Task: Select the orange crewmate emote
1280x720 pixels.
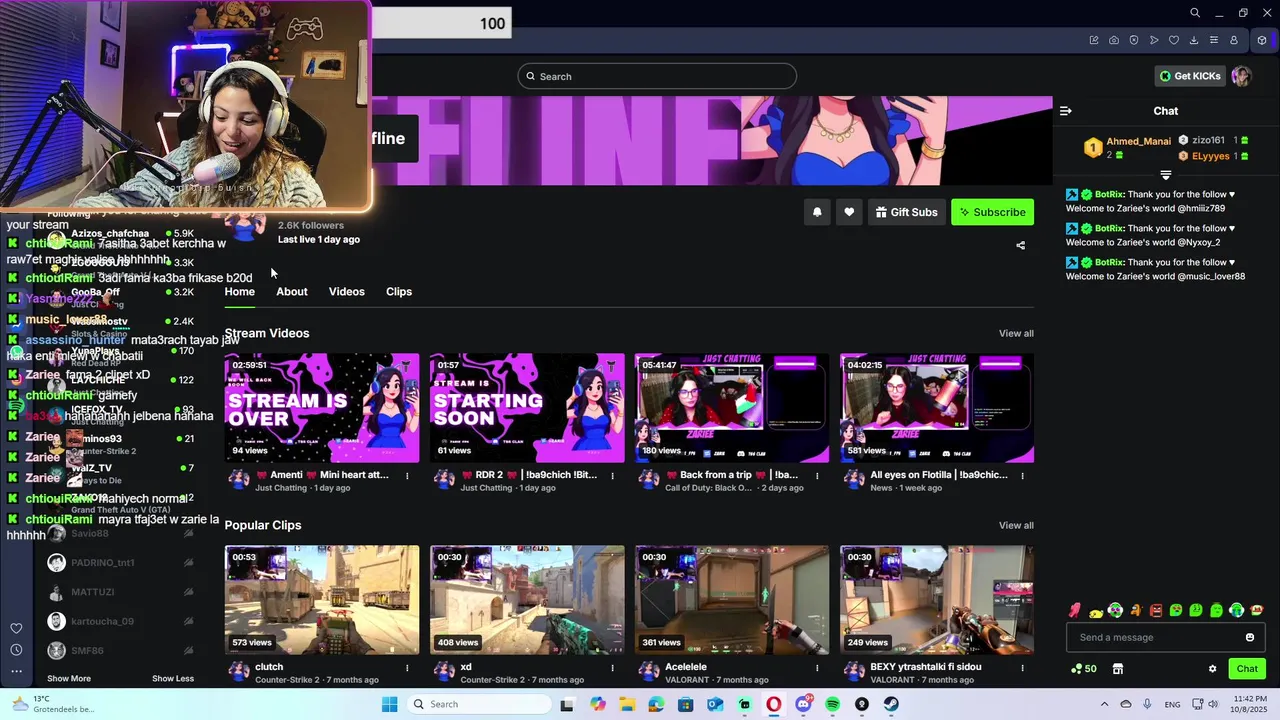Action: tap(1135, 610)
